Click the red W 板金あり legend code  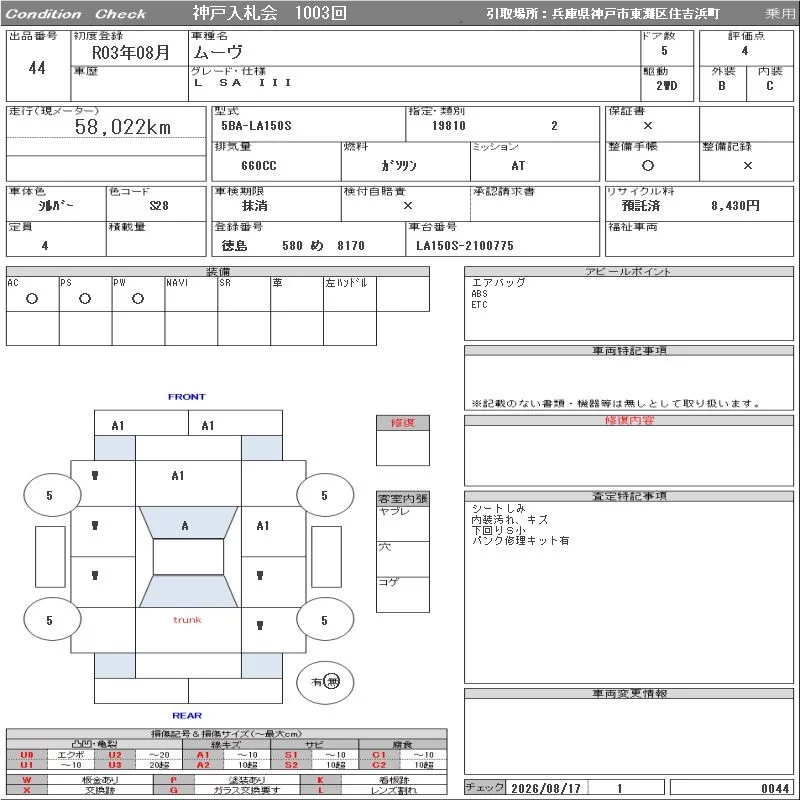pos(27,780)
